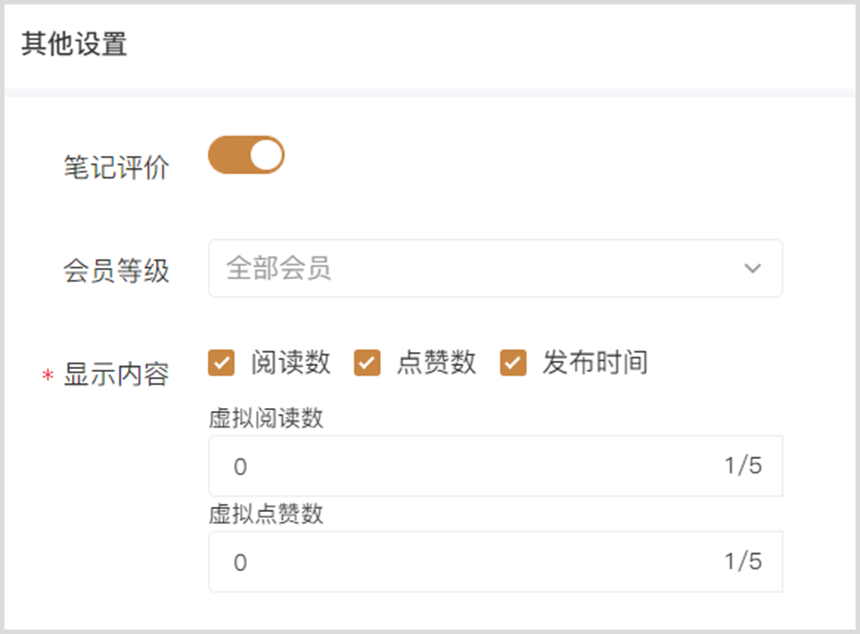This screenshot has height=634, width=860.
Task: Click the 会员等级 field label
Action: [116, 271]
